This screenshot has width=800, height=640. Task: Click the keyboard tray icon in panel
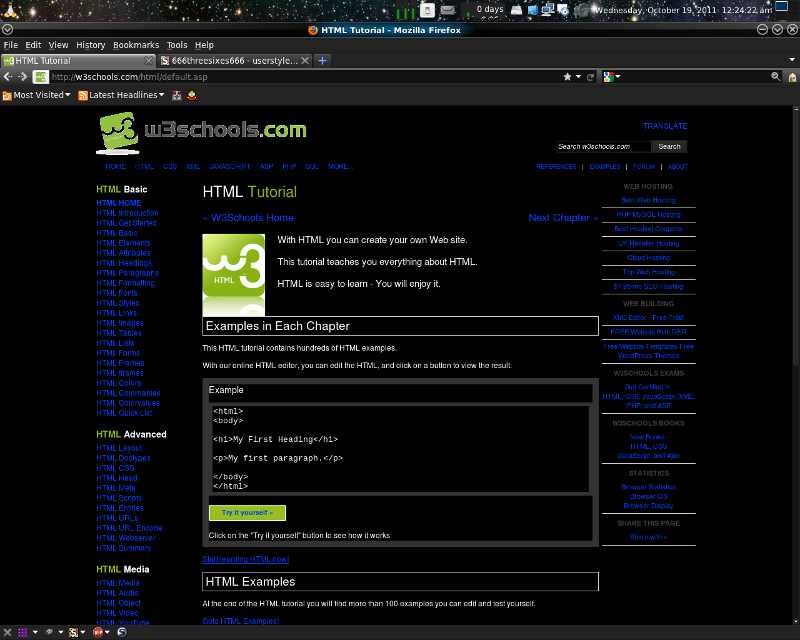pyautogui.click(x=447, y=10)
